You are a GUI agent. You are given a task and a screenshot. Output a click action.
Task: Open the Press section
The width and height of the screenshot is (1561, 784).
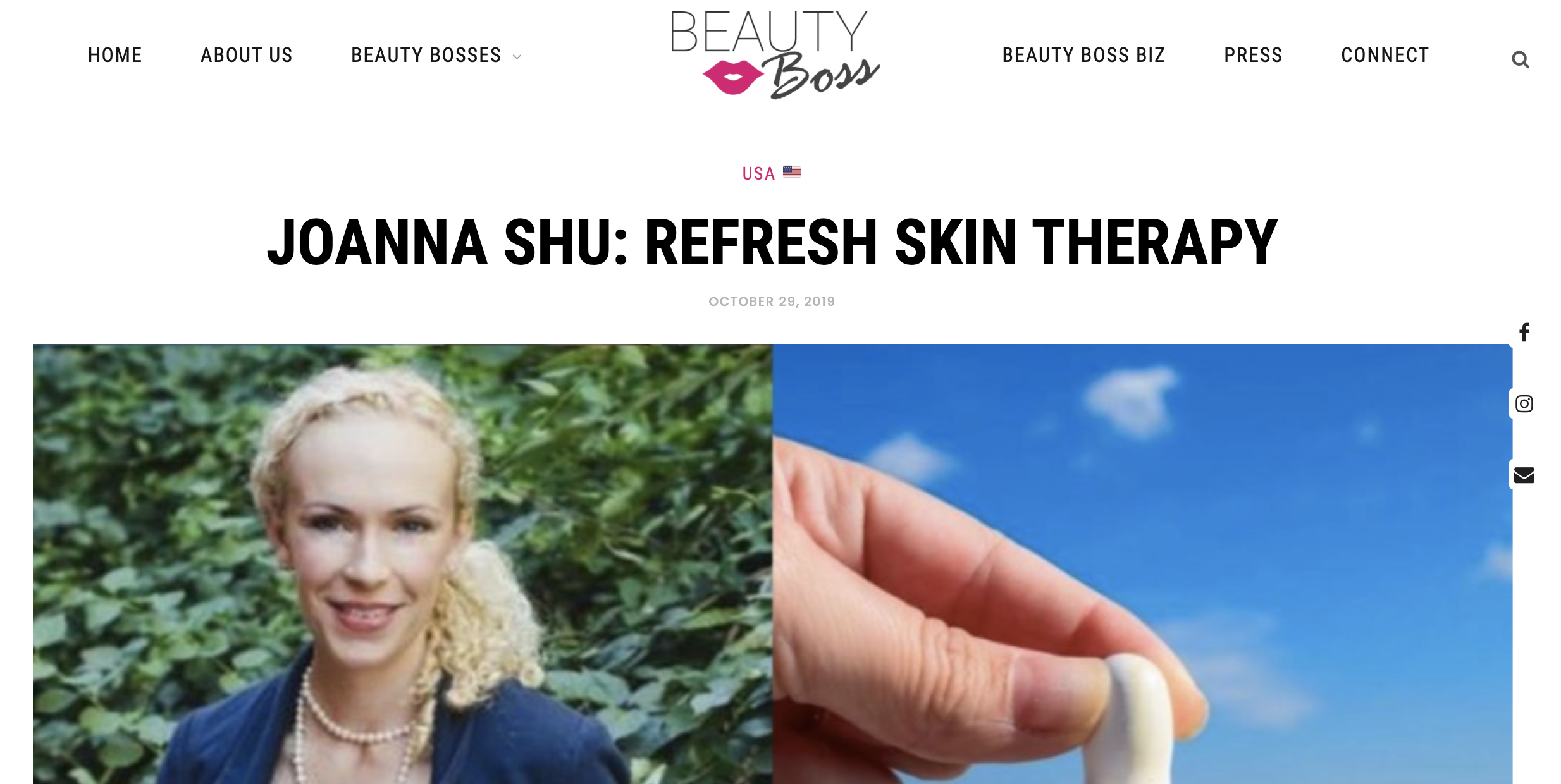[1253, 56]
